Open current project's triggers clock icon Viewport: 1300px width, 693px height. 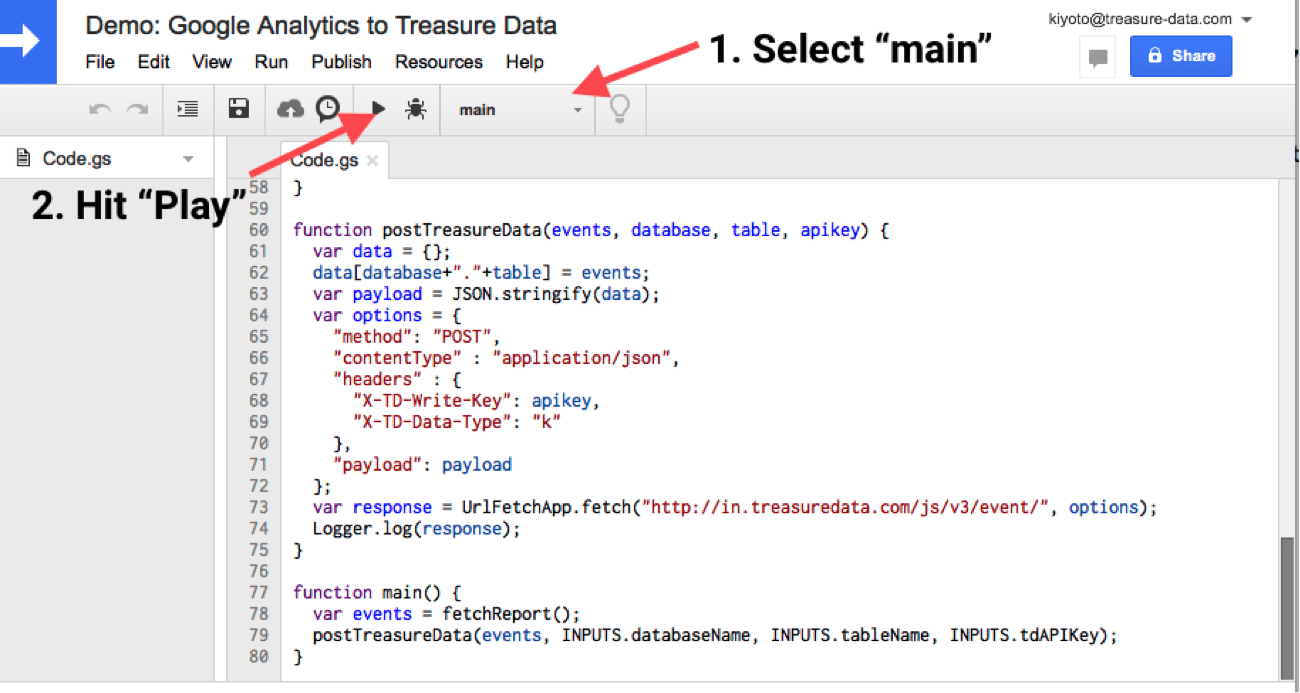point(328,109)
